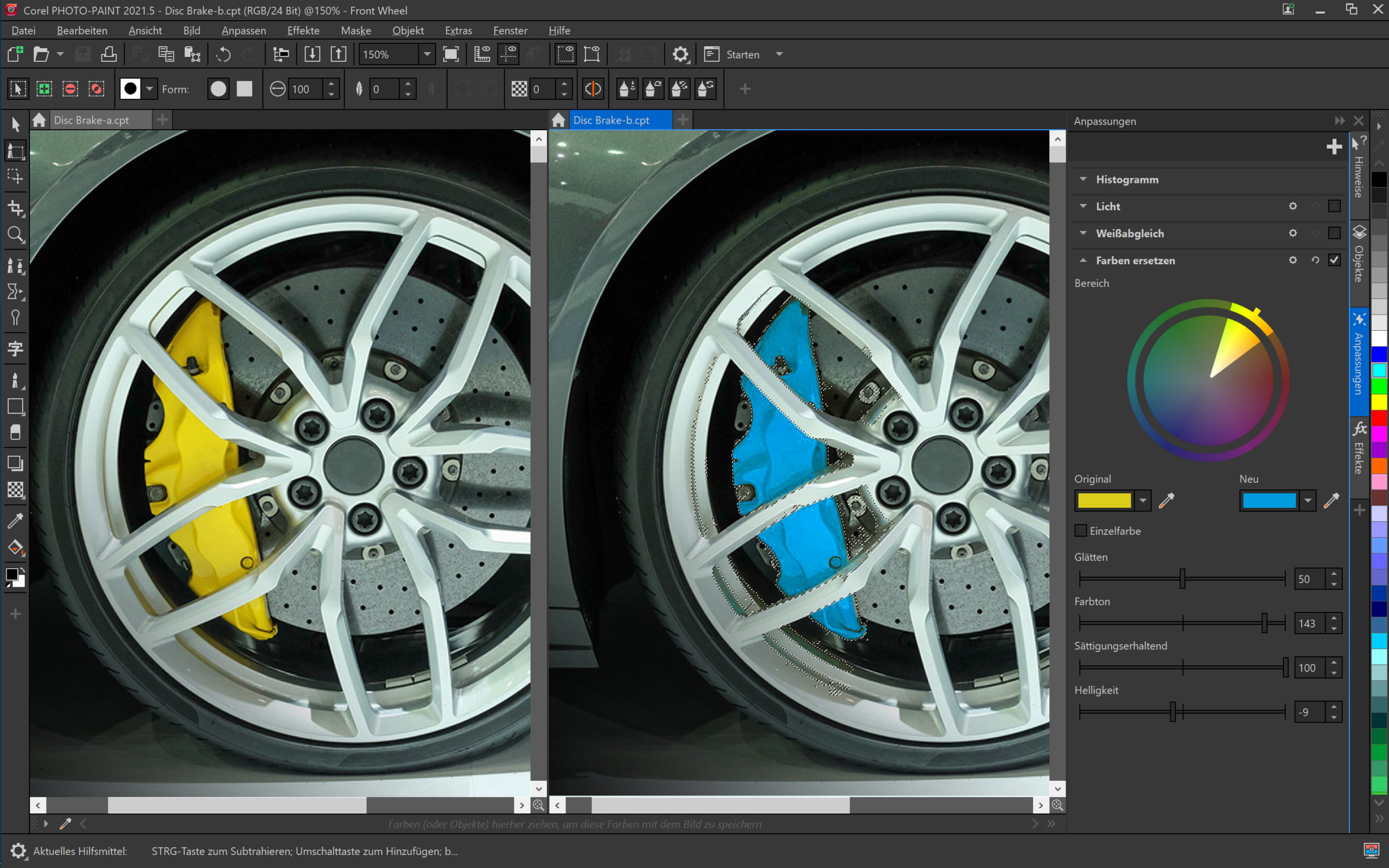
Task: Open the zoom level dropdown showing 150%
Action: pos(427,54)
